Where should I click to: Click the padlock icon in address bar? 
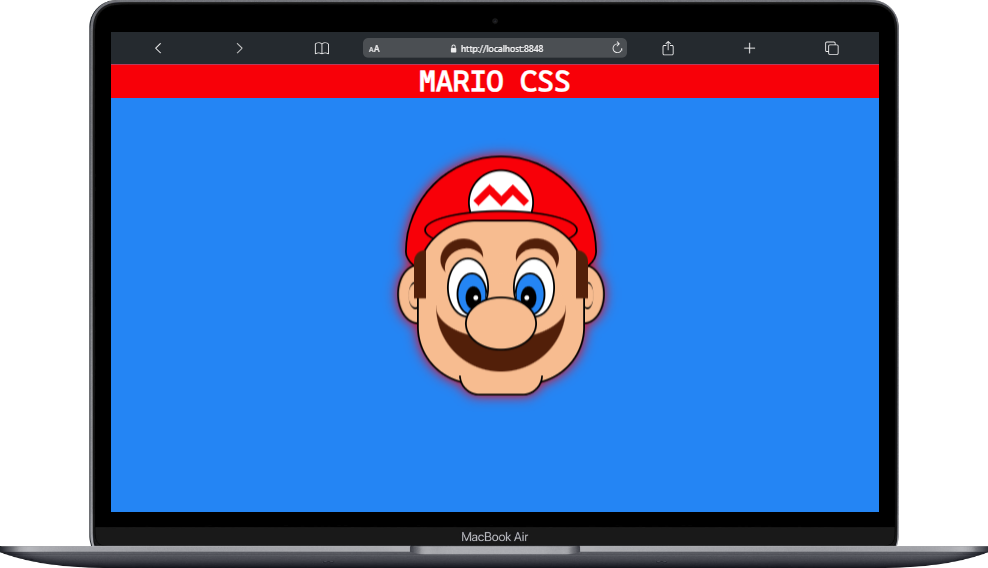(453, 49)
